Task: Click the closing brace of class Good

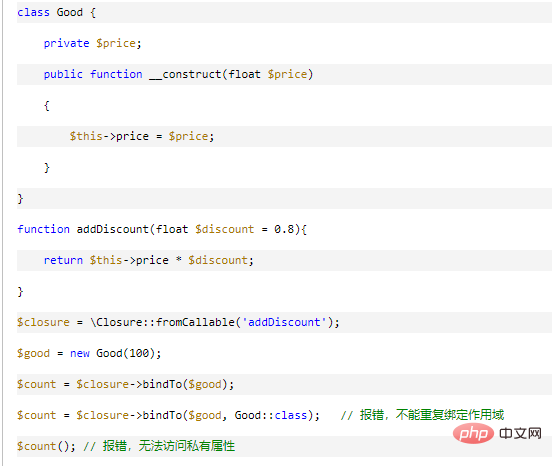Action: [20, 198]
